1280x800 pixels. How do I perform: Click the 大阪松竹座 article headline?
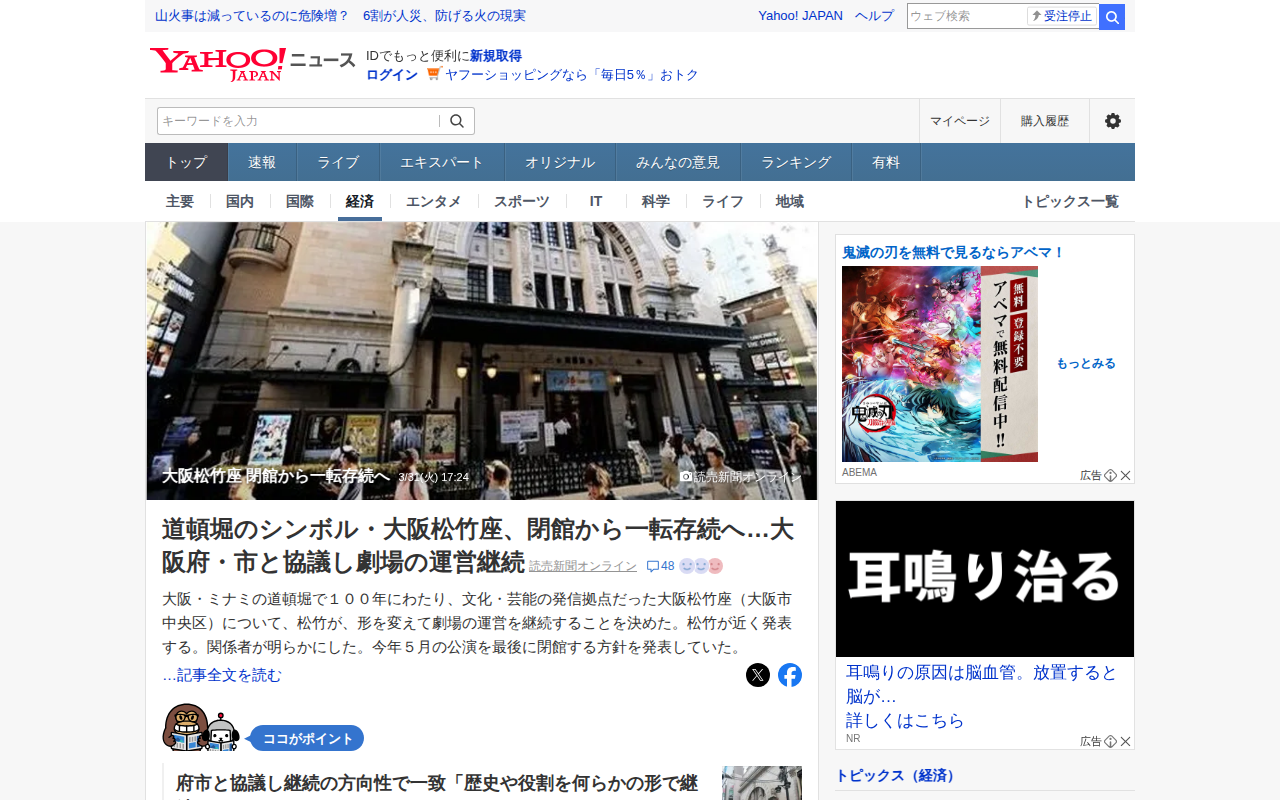click(478, 545)
